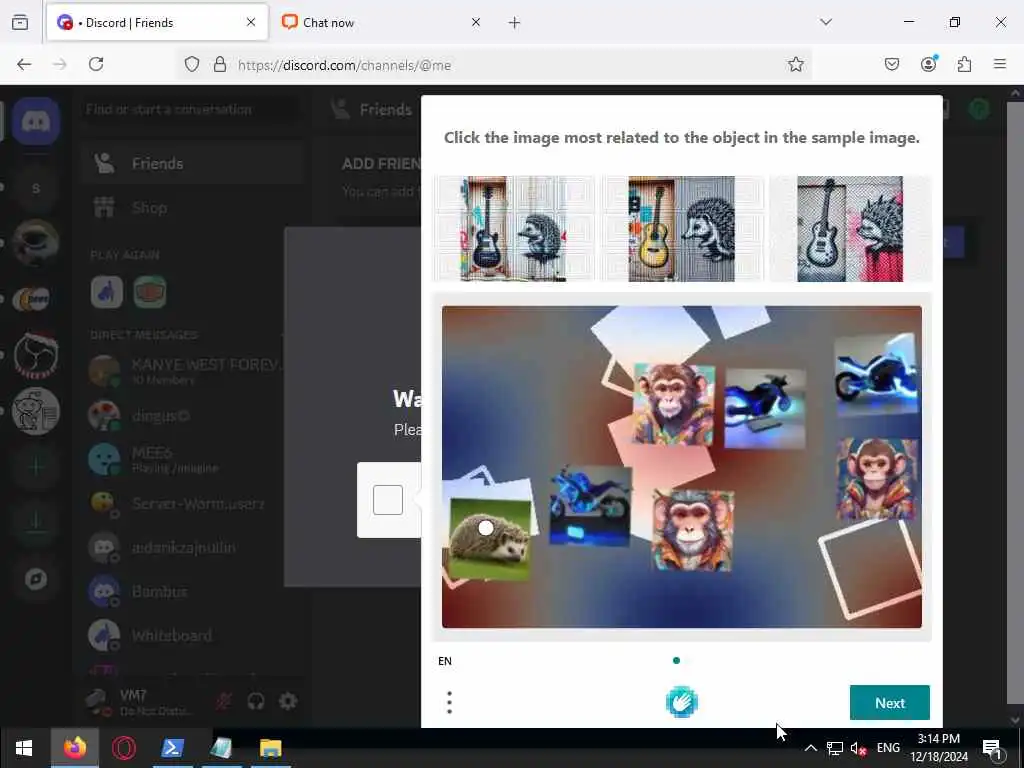Switch to the Discord | Friends tab

coord(157,23)
